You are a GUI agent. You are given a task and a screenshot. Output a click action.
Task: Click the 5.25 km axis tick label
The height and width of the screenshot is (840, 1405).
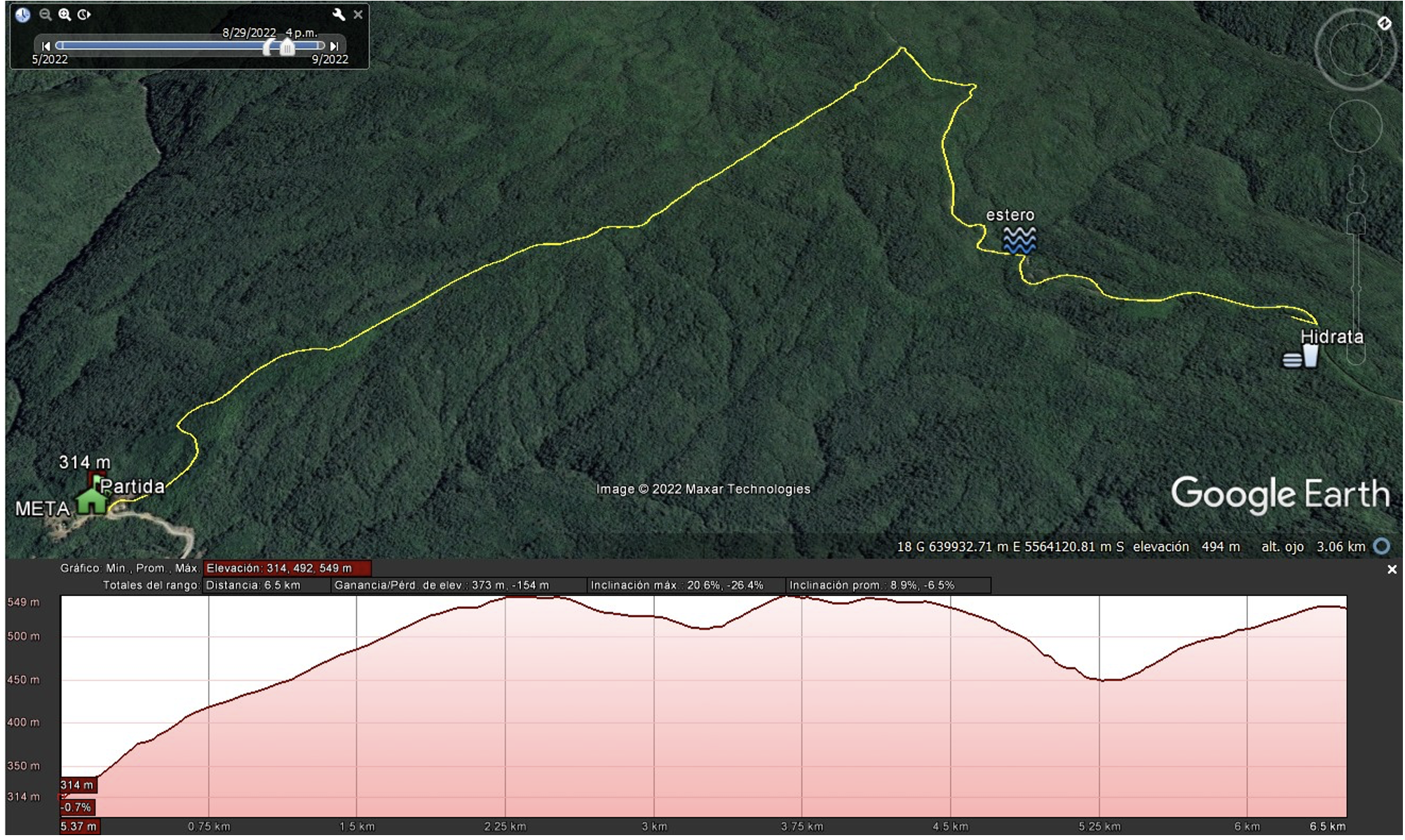(x=1099, y=827)
